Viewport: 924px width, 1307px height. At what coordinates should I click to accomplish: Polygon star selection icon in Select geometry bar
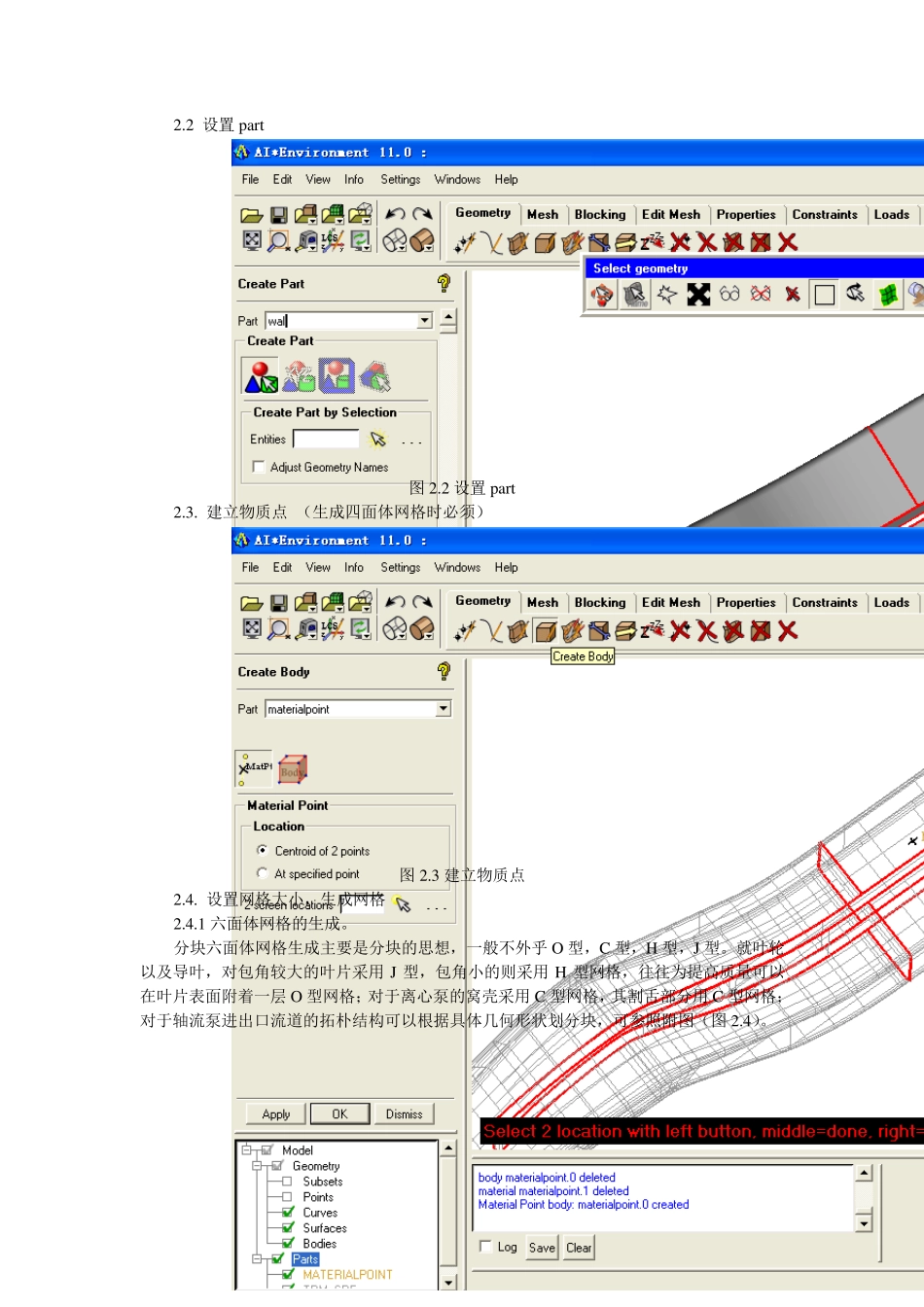667,294
